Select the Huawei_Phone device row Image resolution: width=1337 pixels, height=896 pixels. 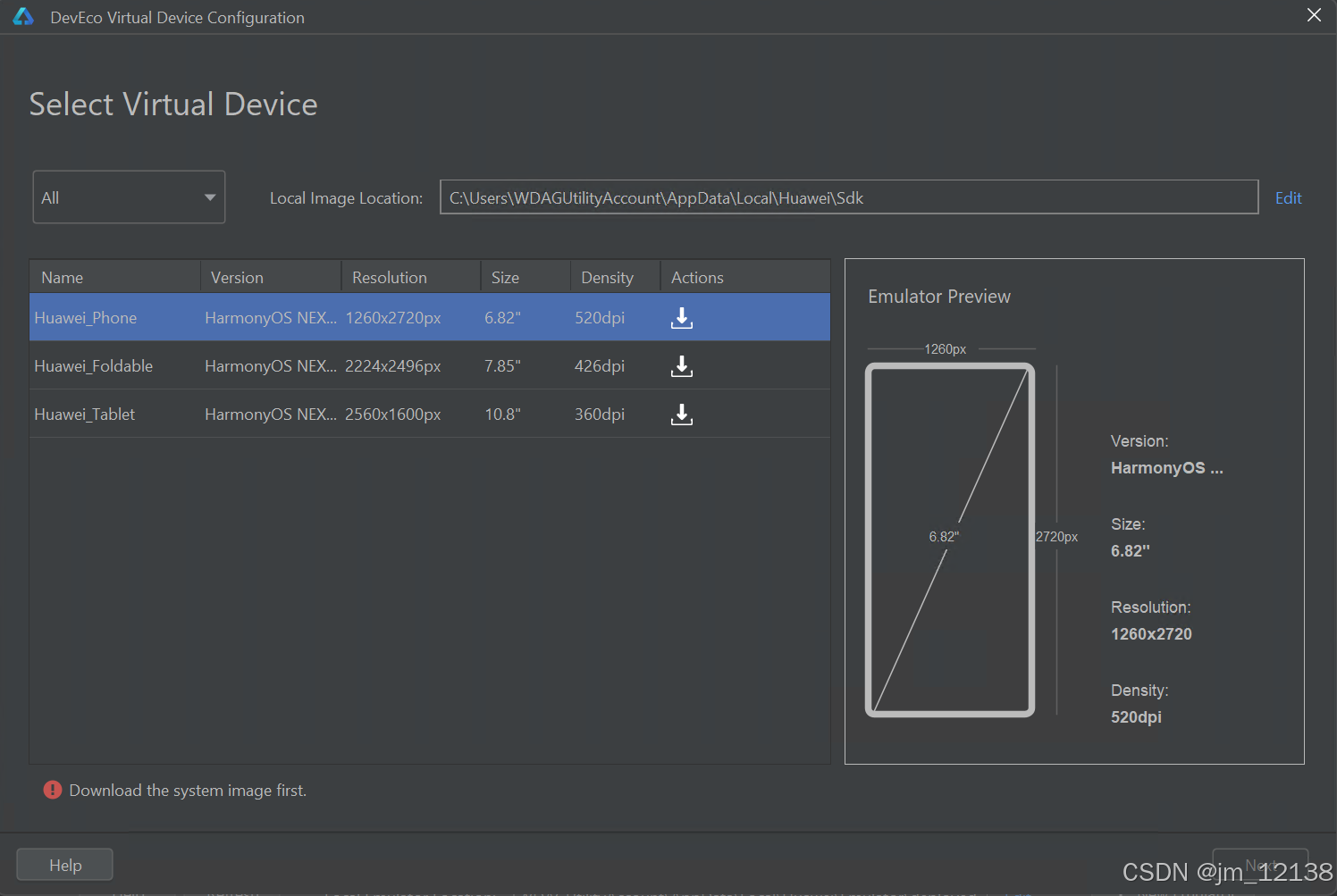[430, 318]
